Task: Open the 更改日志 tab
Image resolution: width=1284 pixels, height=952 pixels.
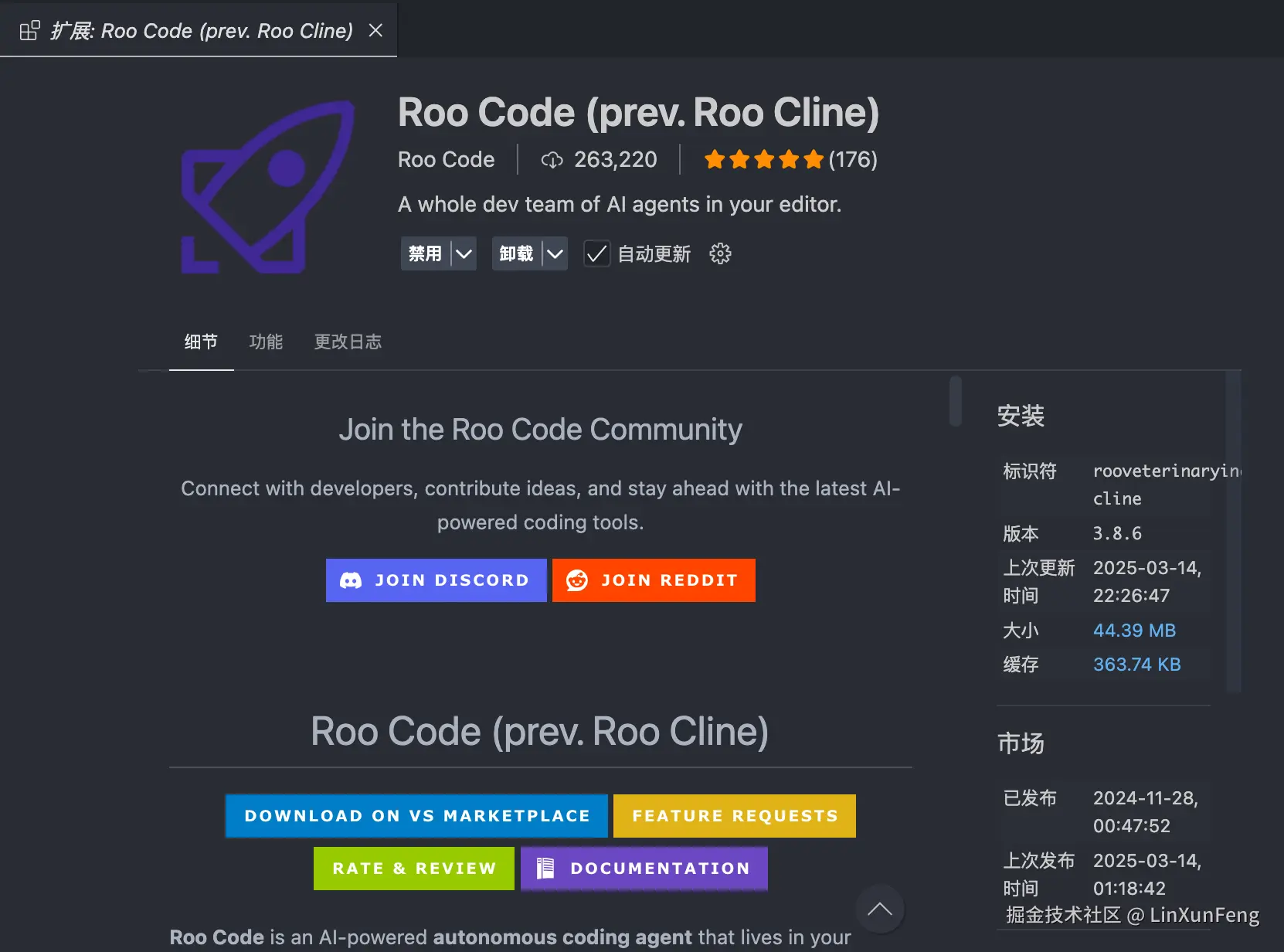Action: coord(348,342)
